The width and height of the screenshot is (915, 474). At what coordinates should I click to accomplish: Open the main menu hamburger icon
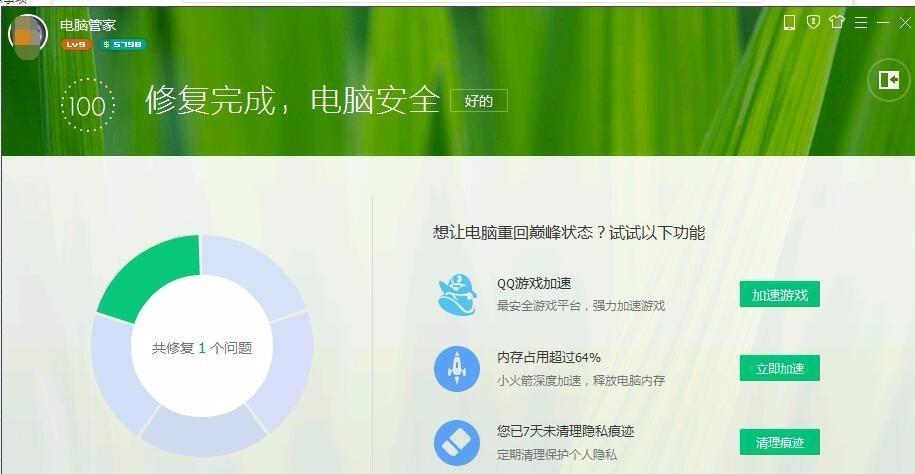861,23
